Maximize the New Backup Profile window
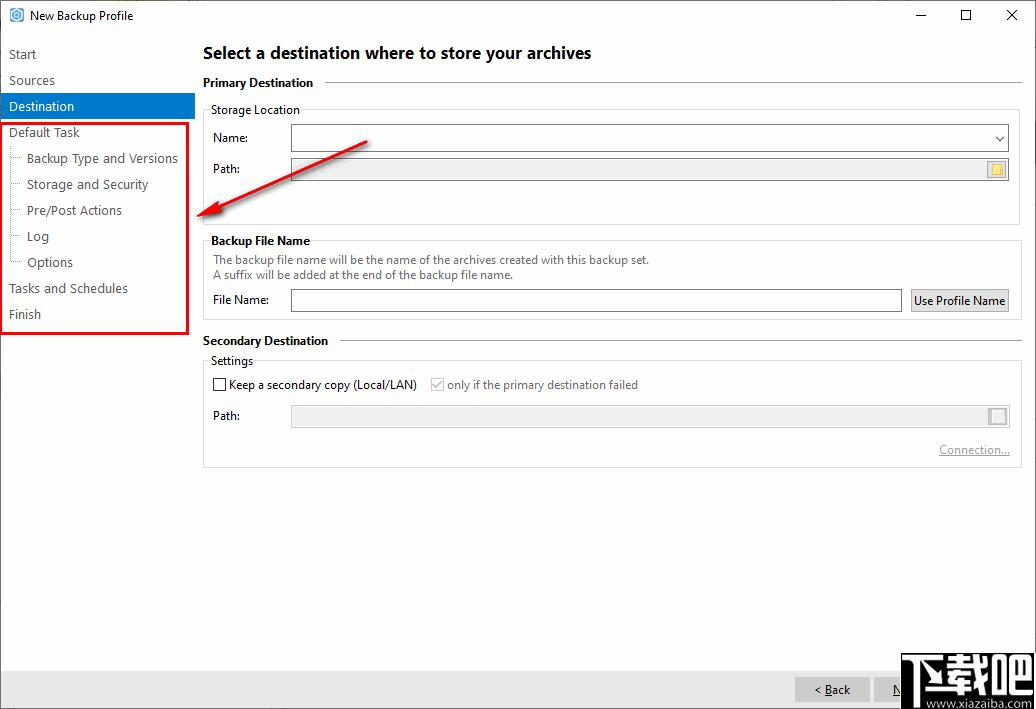 pos(966,15)
